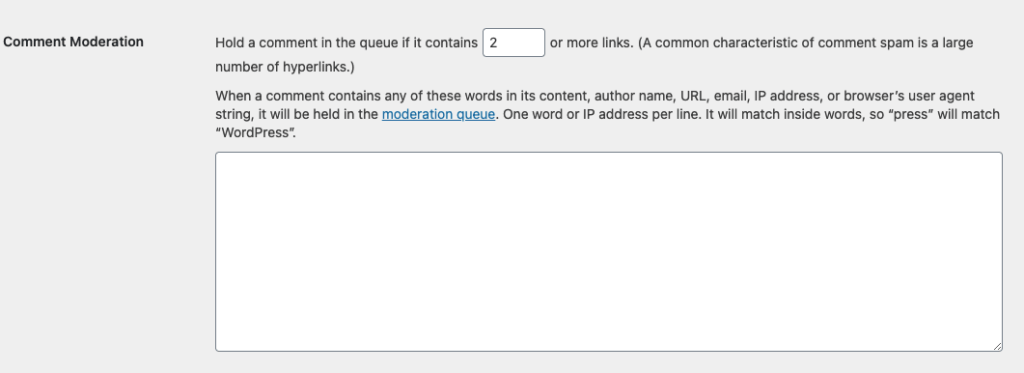Click the word "URL" in the description

(693, 96)
